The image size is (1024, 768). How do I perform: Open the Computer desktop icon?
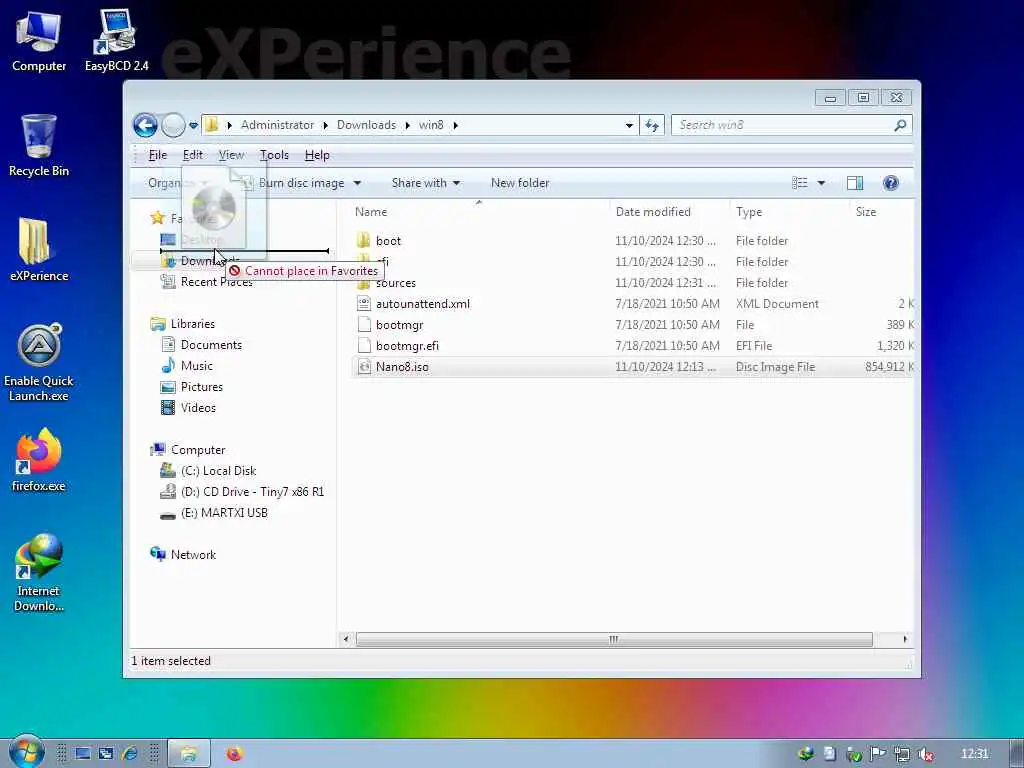pos(39,41)
